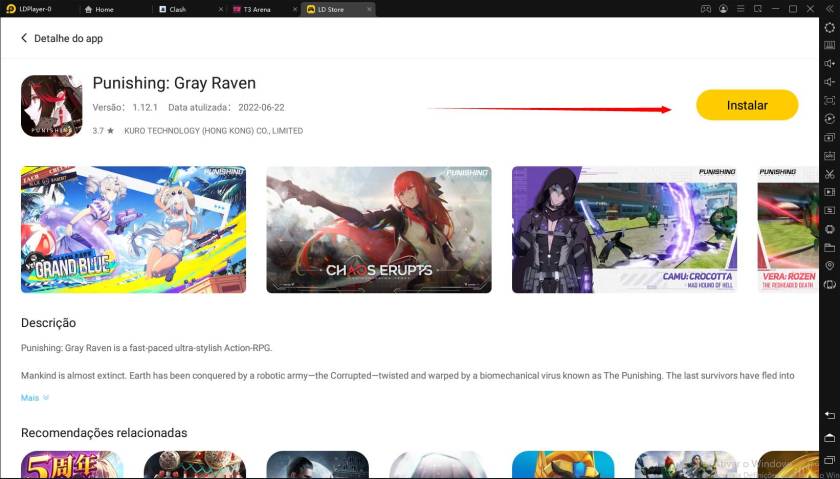Click the Punishing: Gray Raven app icon

click(51, 106)
